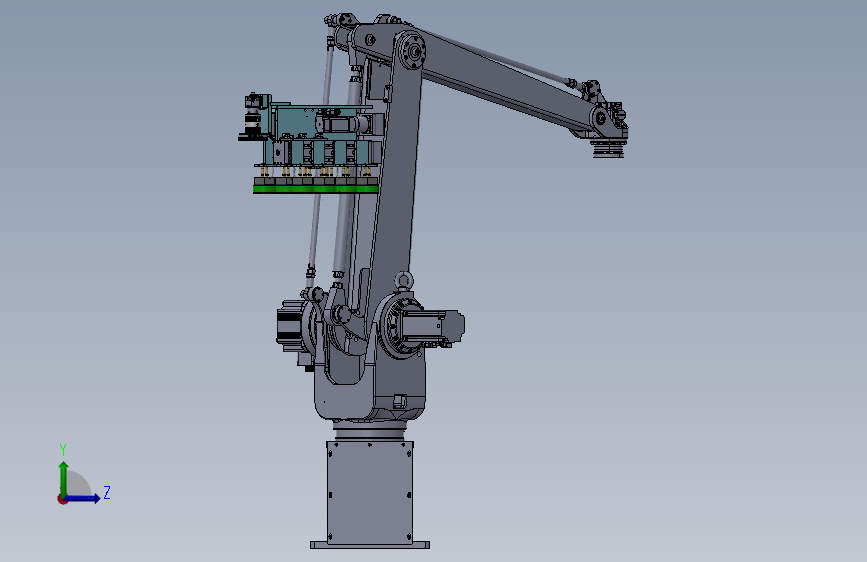867x562 pixels.
Task: Select the servo motor protruding right of shoulder
Action: [432, 327]
